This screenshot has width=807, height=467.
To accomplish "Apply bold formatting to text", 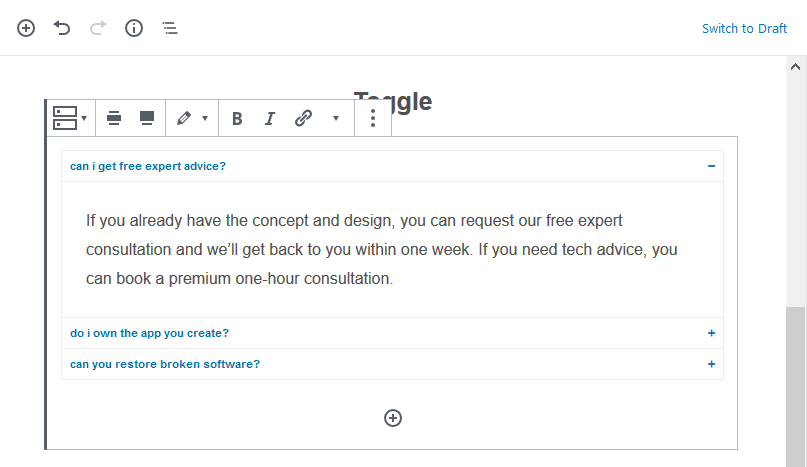I will 237,118.
